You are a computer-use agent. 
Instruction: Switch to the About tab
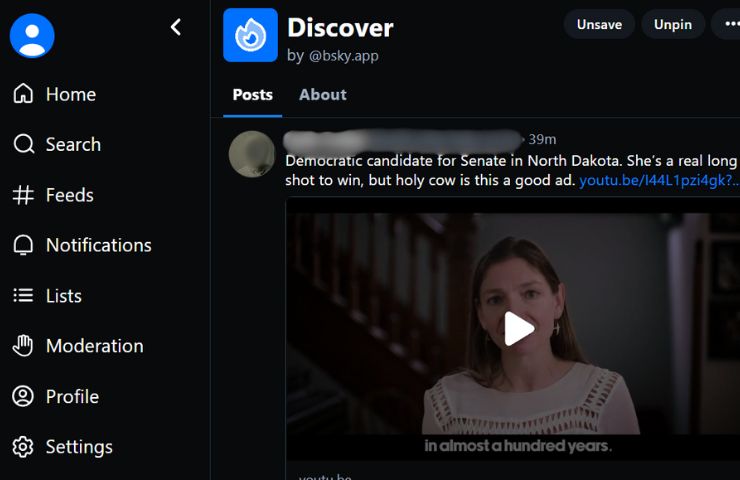tap(322, 95)
